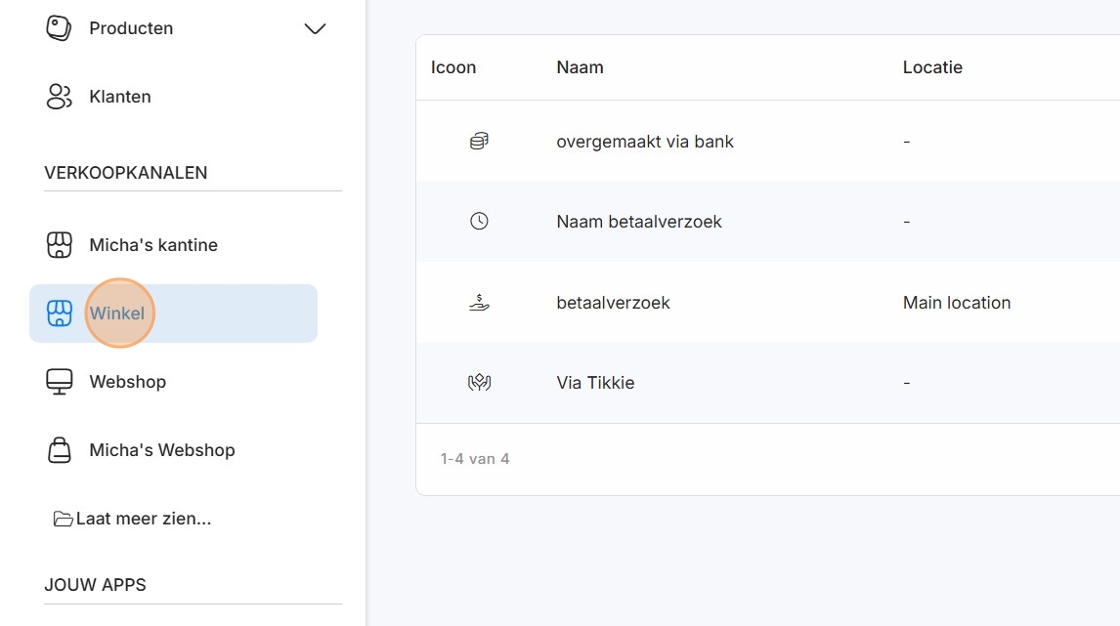This screenshot has width=1120, height=626.
Task: Click the Producten sidebar icon
Action: [59, 28]
